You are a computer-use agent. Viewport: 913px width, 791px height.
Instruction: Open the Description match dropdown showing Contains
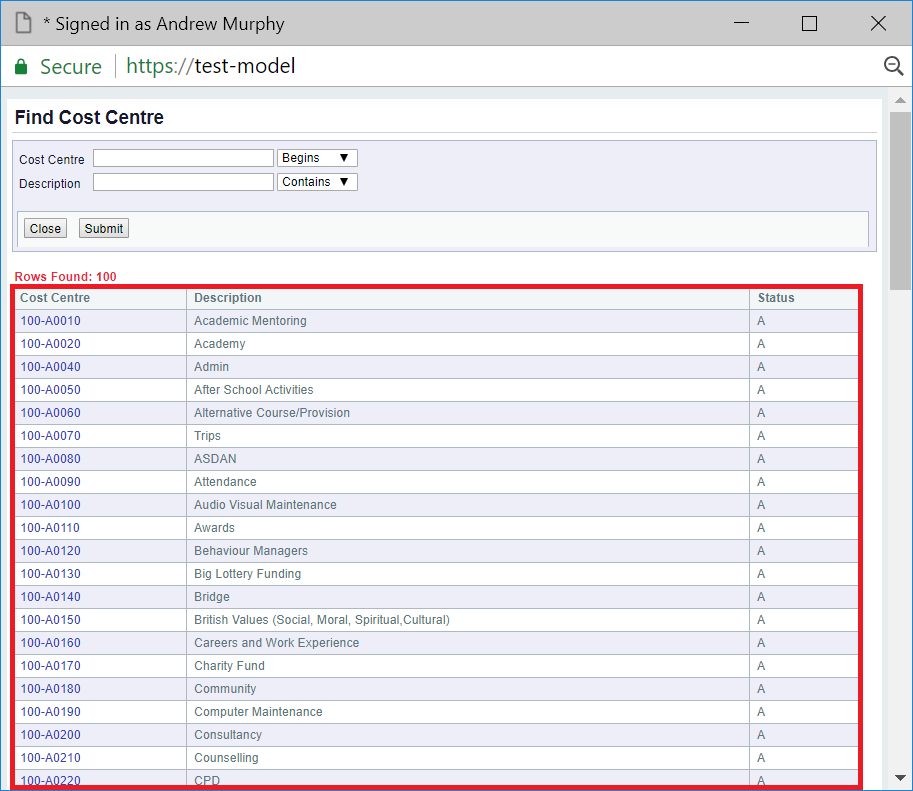pyautogui.click(x=317, y=182)
